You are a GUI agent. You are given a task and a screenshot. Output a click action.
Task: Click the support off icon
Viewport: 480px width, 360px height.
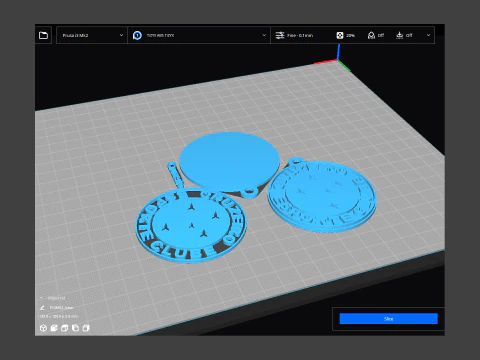pos(371,35)
